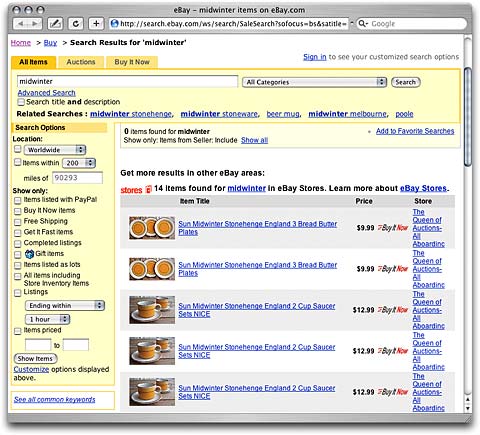Click the Safari forward arrow button
This screenshot has height=435, width=480.
pos(35,24)
